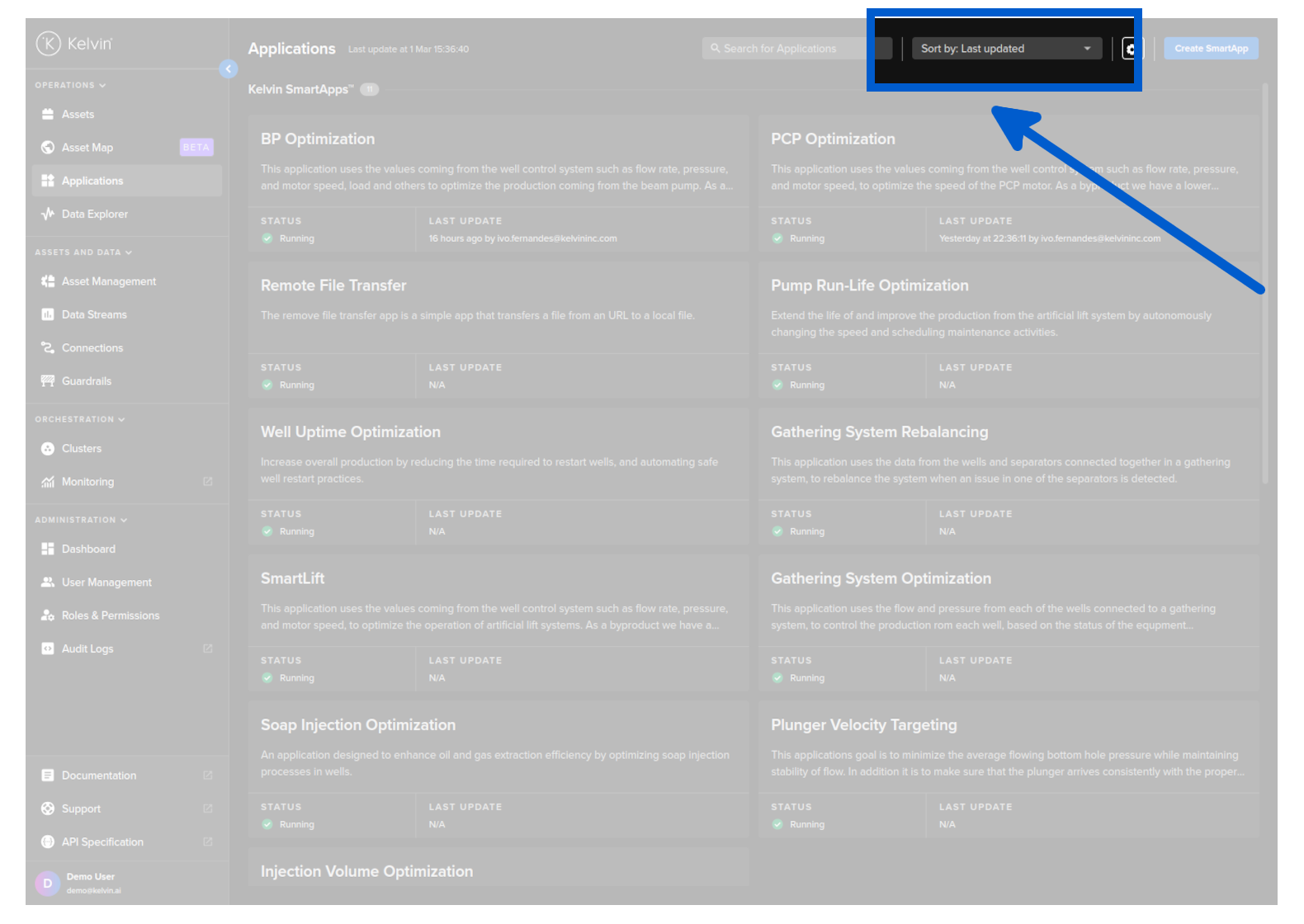The width and height of the screenshot is (1304, 924).
Task: Open Asset Map globe icon
Action: (48, 148)
